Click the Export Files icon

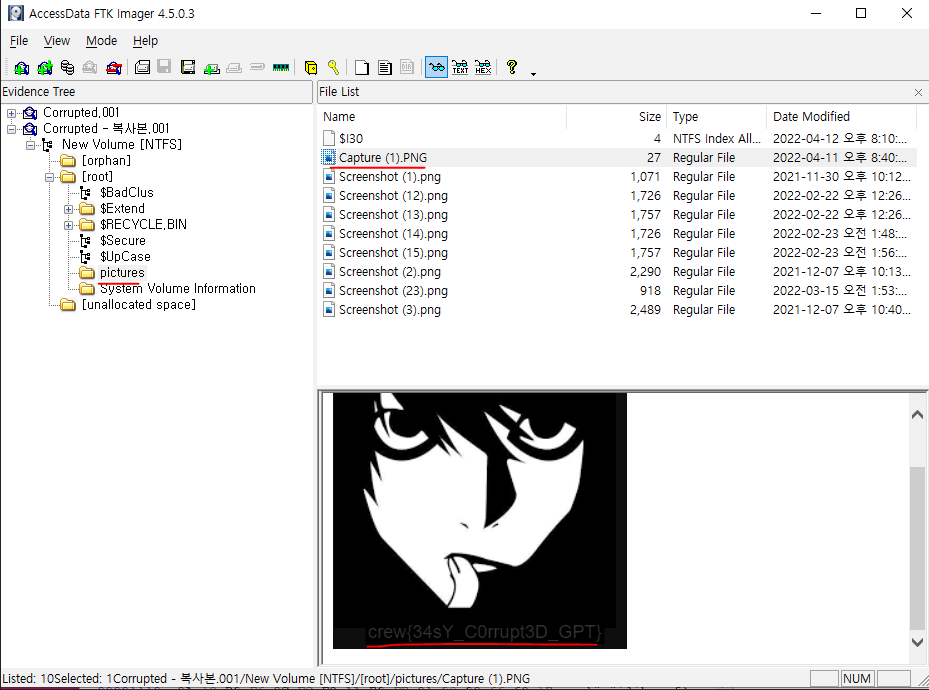click(361, 68)
